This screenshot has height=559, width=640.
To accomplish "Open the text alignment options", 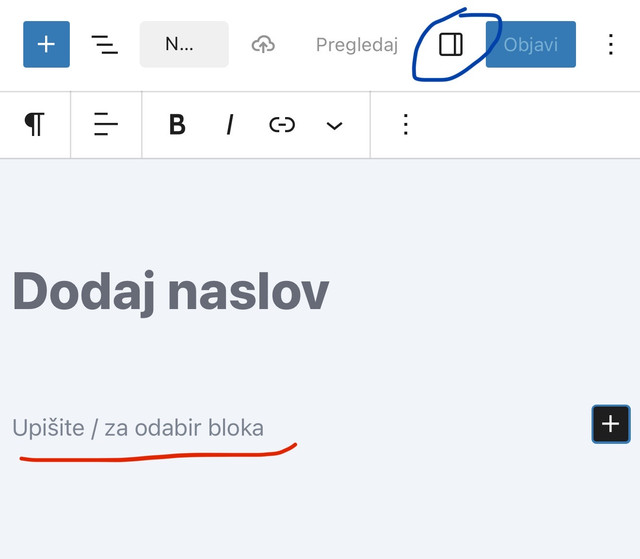I will (x=106, y=124).
